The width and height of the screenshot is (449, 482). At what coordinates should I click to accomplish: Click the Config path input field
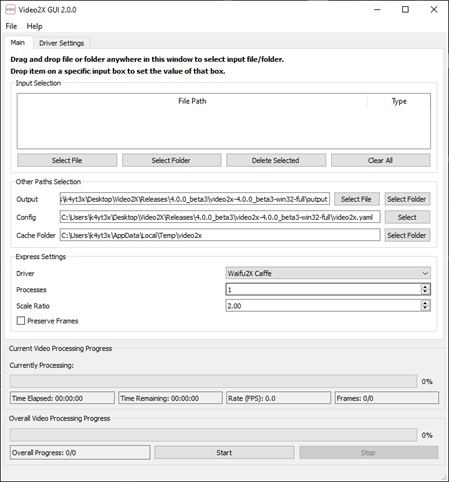[220, 217]
